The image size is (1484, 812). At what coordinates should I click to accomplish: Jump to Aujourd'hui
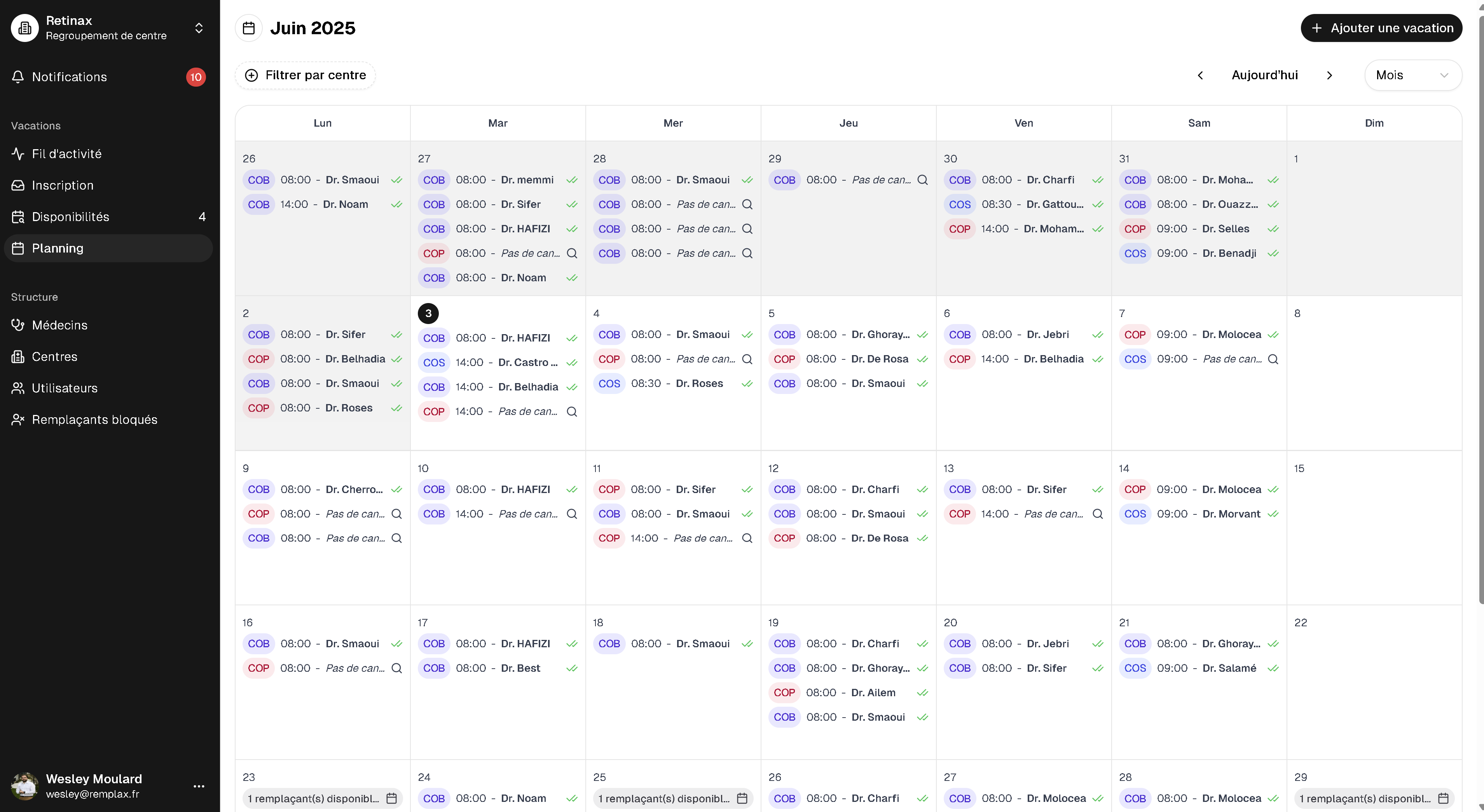click(1264, 75)
